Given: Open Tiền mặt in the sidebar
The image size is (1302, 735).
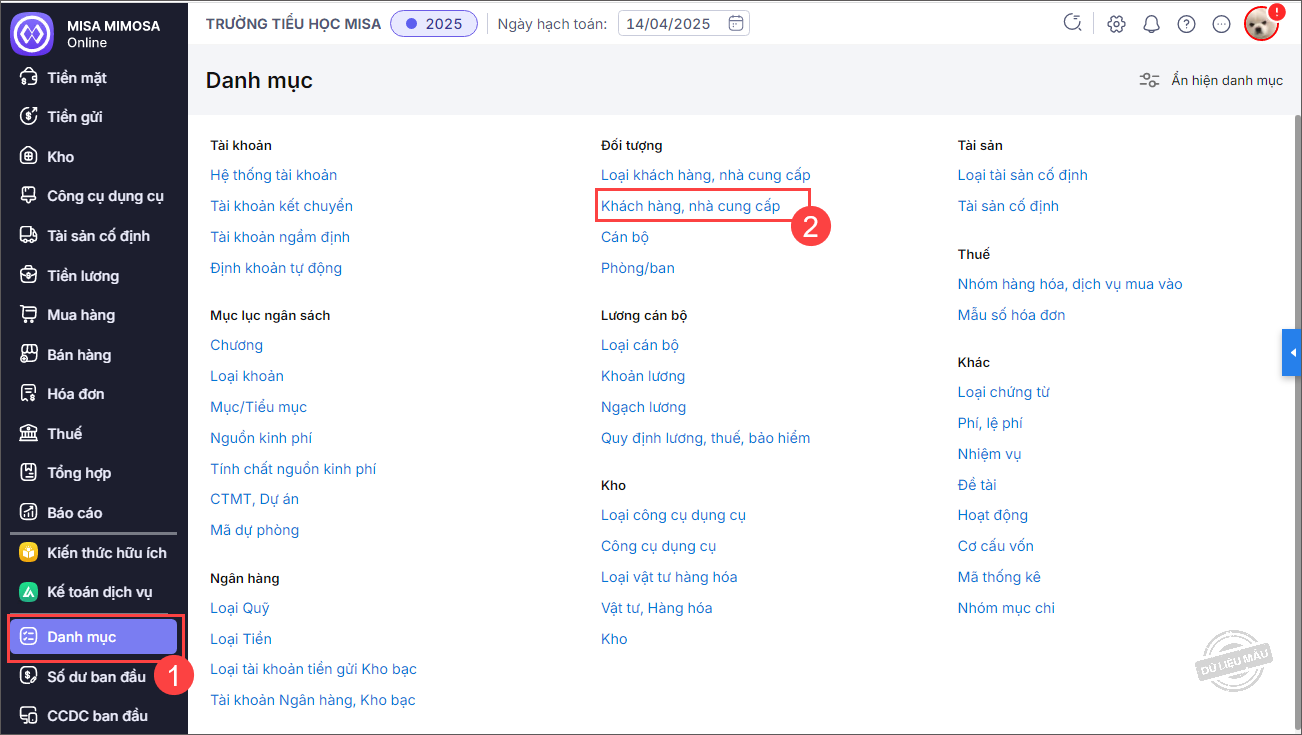Looking at the screenshot, I should tap(77, 77).
